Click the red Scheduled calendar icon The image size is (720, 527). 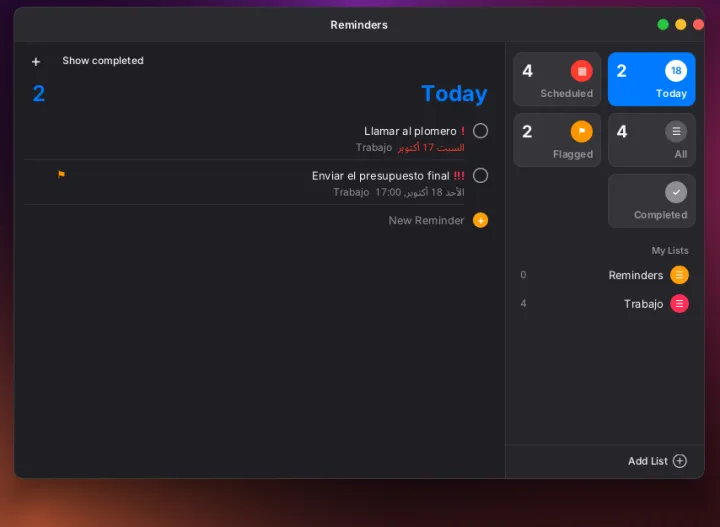click(581, 71)
